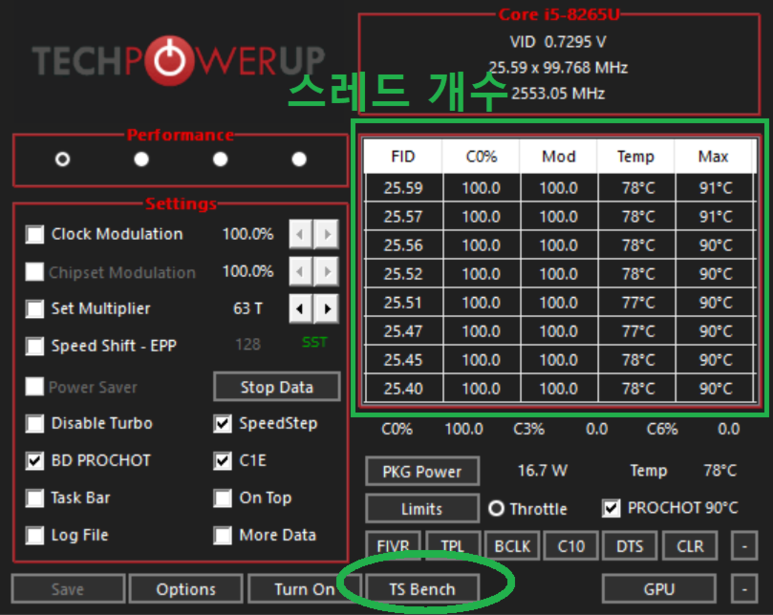Open the C10 states button

tap(571, 546)
